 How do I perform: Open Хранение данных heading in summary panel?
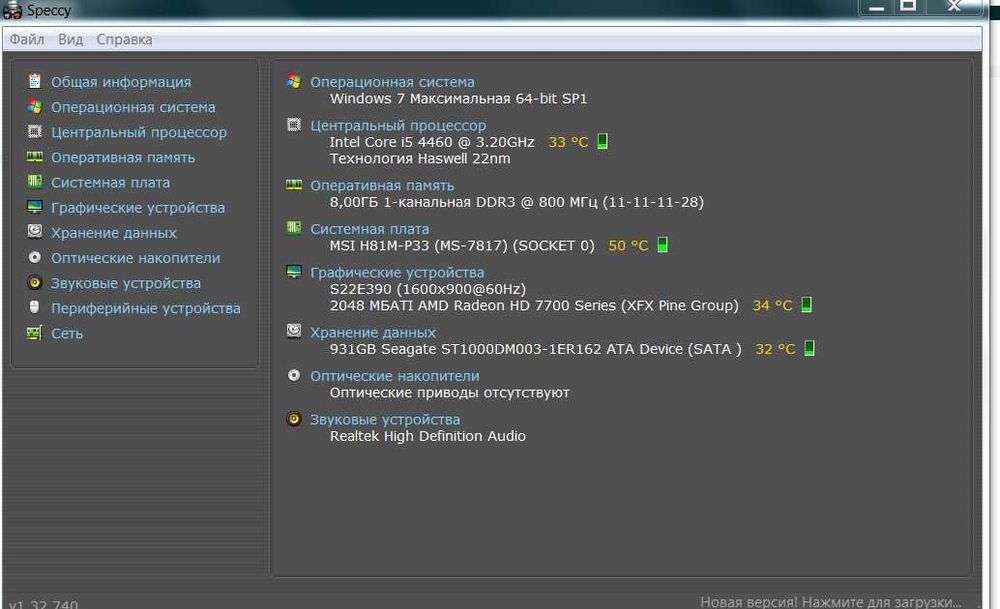click(372, 332)
